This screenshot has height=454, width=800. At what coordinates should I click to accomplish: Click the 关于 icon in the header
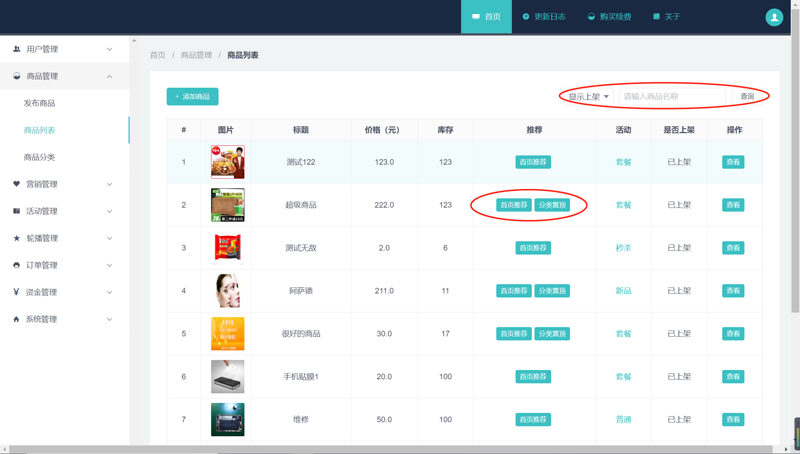(656, 17)
